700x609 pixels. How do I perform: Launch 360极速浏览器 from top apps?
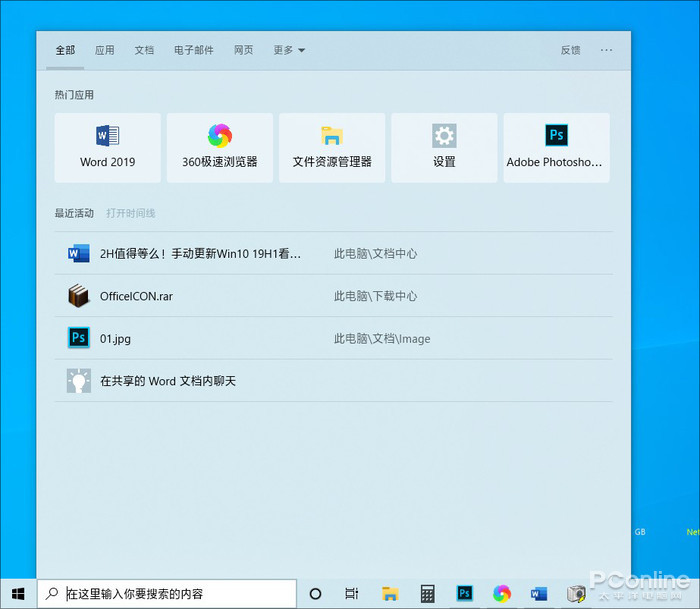click(x=220, y=148)
